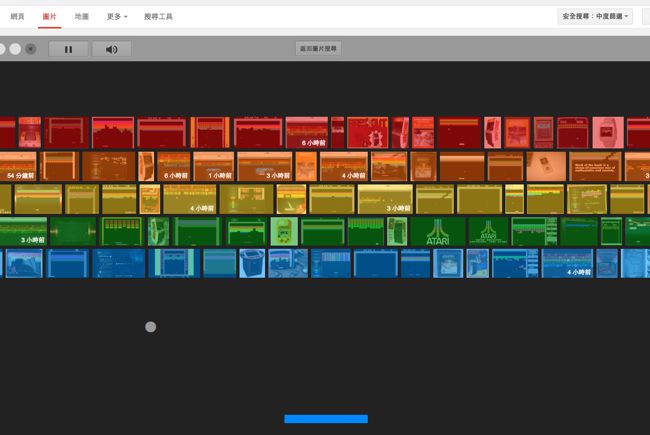Pause the Breakout game
This screenshot has width=650, height=435.
click(68, 49)
